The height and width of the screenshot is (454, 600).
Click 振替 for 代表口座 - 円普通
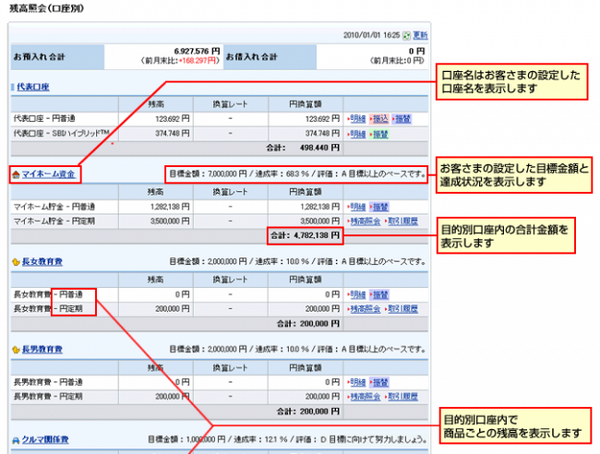point(403,119)
